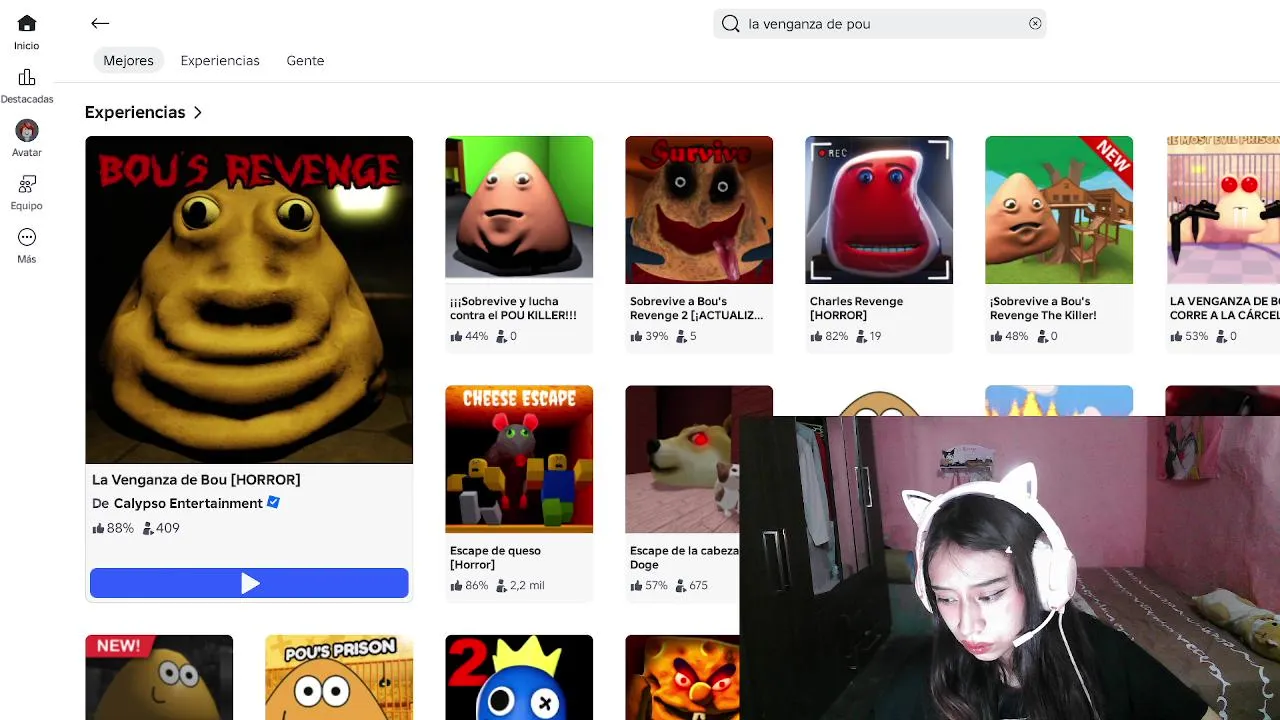Image resolution: width=1280 pixels, height=720 pixels.
Task: Click the 48% rating of Revenge The Killer
Action: click(1009, 336)
